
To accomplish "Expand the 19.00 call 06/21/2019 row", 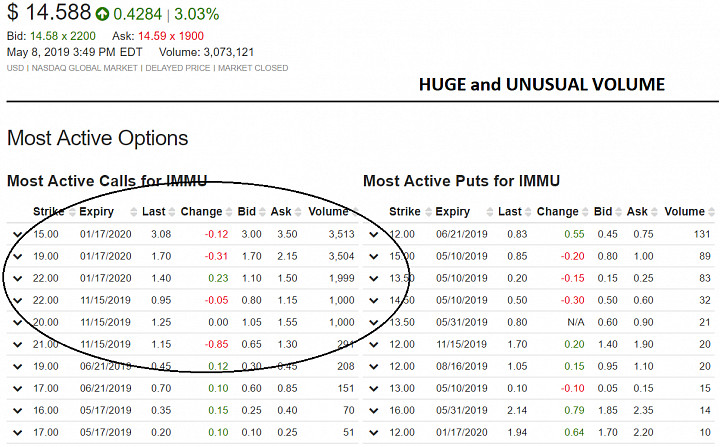I will (17, 367).
